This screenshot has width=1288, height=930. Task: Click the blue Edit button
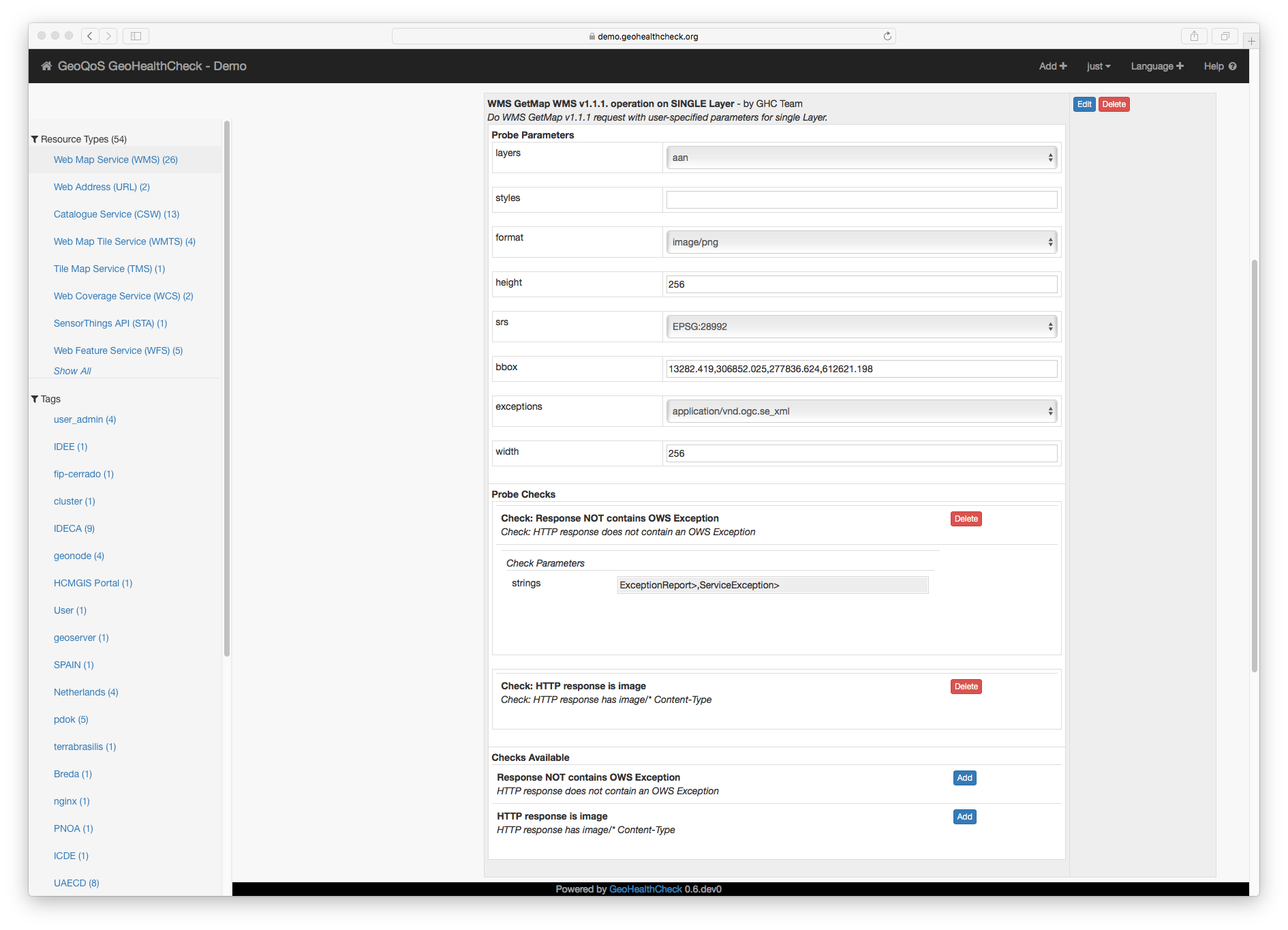click(x=1084, y=104)
